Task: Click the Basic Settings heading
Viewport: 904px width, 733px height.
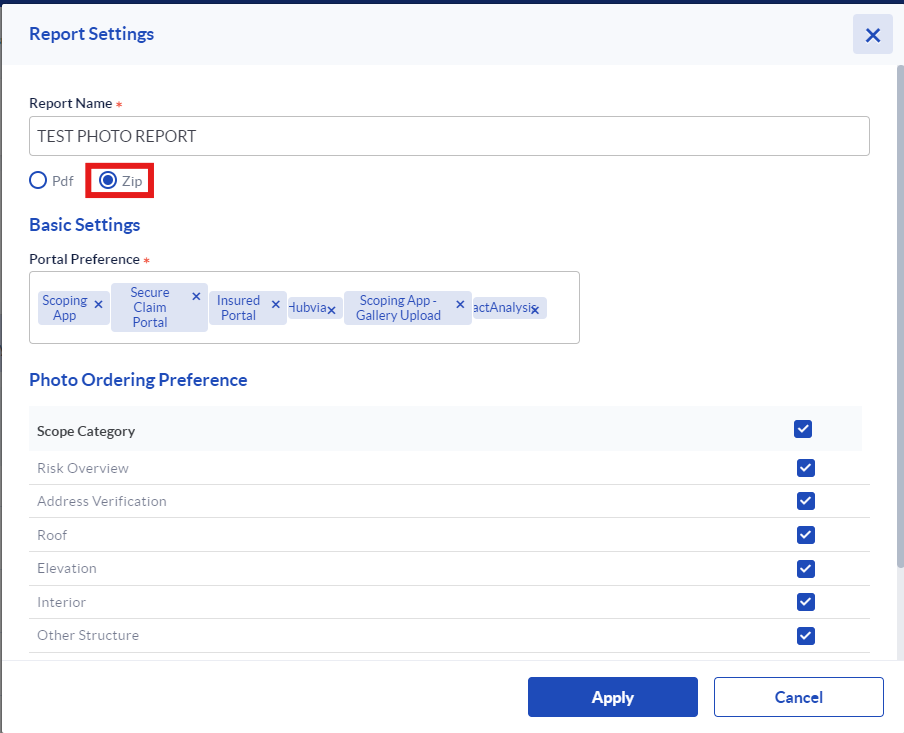Action: click(x=85, y=225)
